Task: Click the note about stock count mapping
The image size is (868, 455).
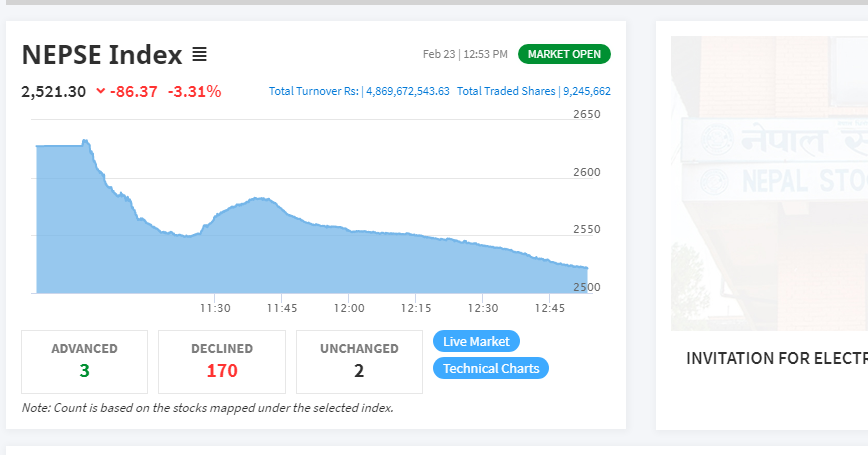Action: pyautogui.click(x=208, y=408)
